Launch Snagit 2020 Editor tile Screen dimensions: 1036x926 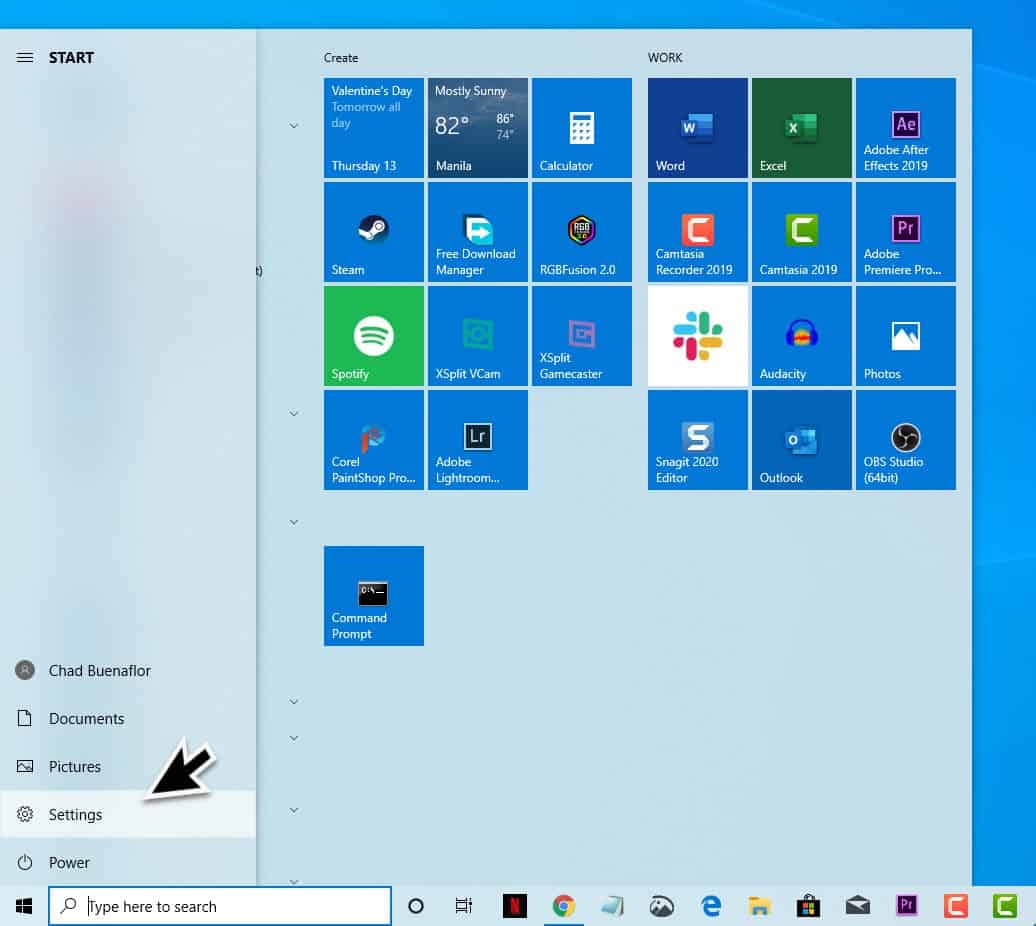tap(697, 440)
